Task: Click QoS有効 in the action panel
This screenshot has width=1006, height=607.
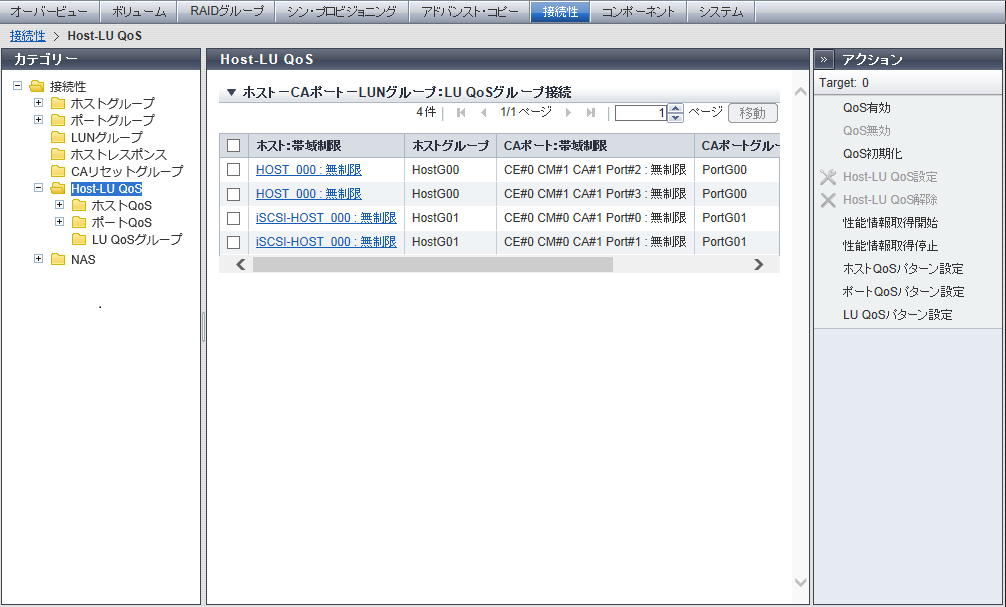Action: [x=866, y=108]
